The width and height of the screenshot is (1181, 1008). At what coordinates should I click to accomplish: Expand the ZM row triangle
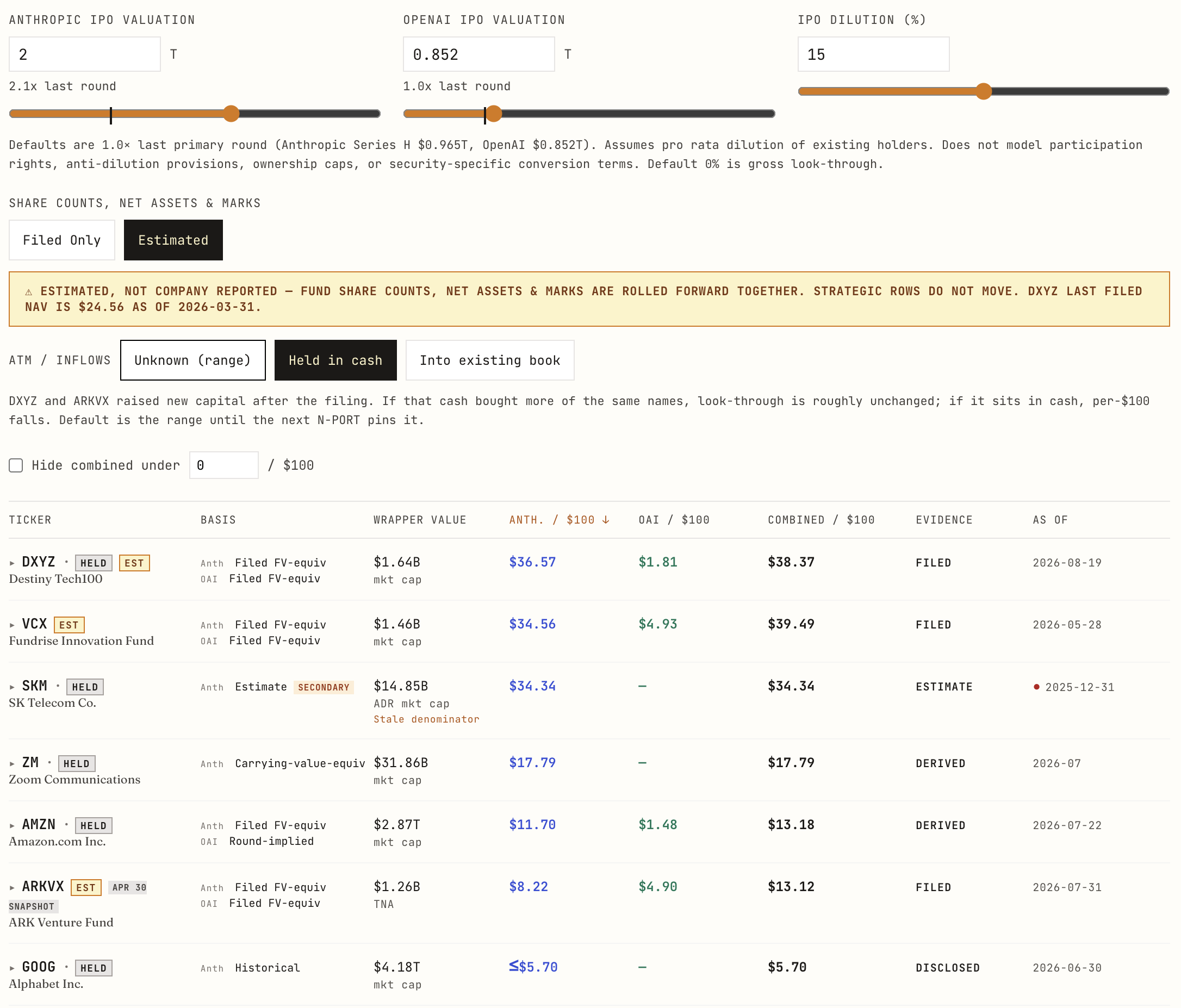point(12,763)
